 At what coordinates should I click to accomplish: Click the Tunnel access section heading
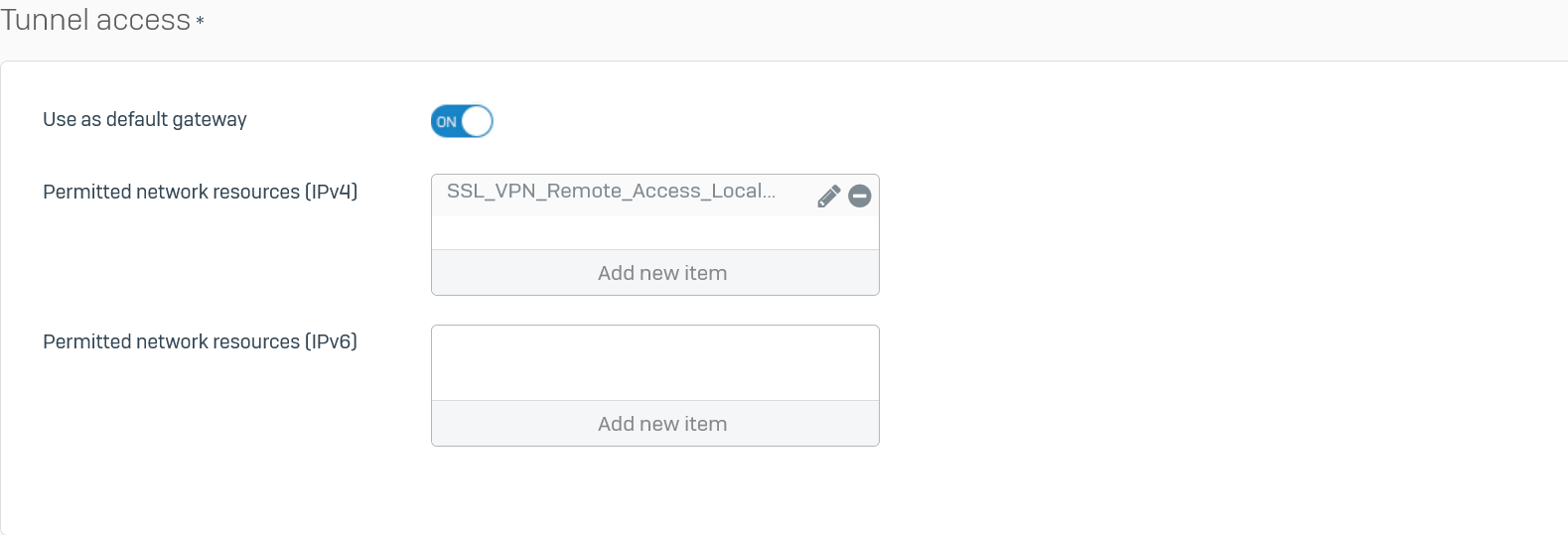pyautogui.click(x=95, y=20)
